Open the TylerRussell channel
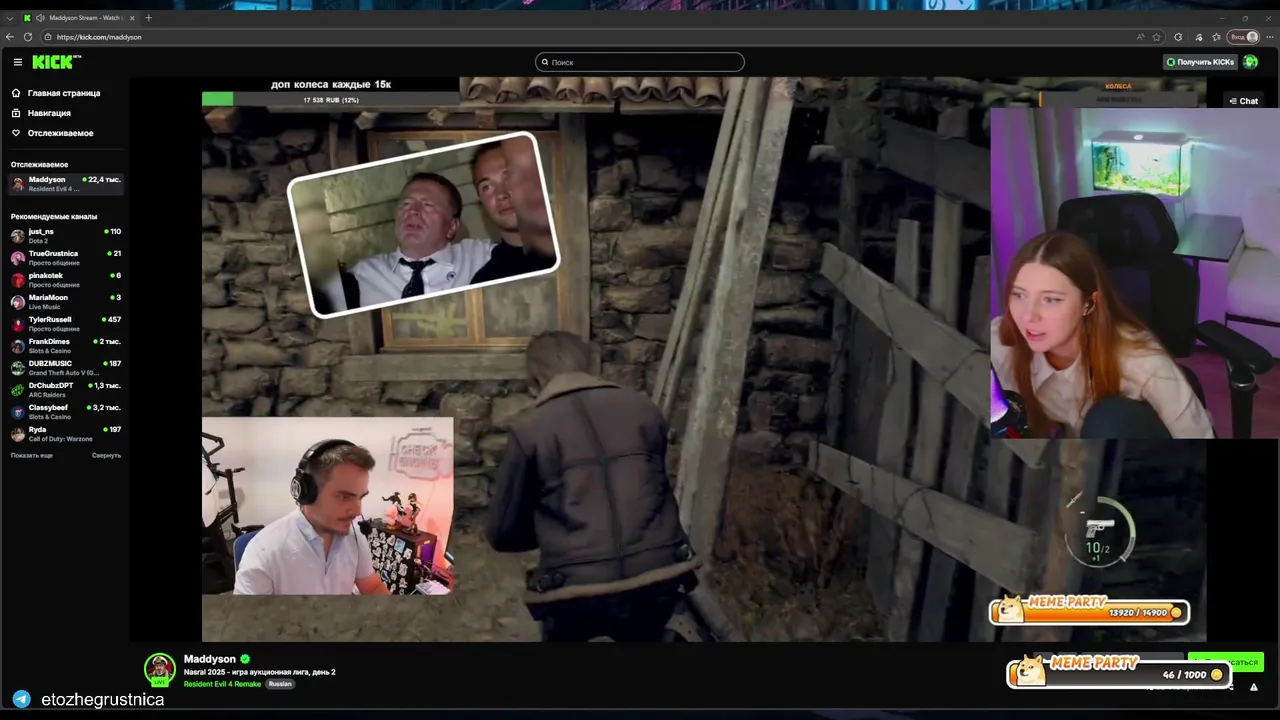Screen dimensions: 1280x720 tap(66, 324)
